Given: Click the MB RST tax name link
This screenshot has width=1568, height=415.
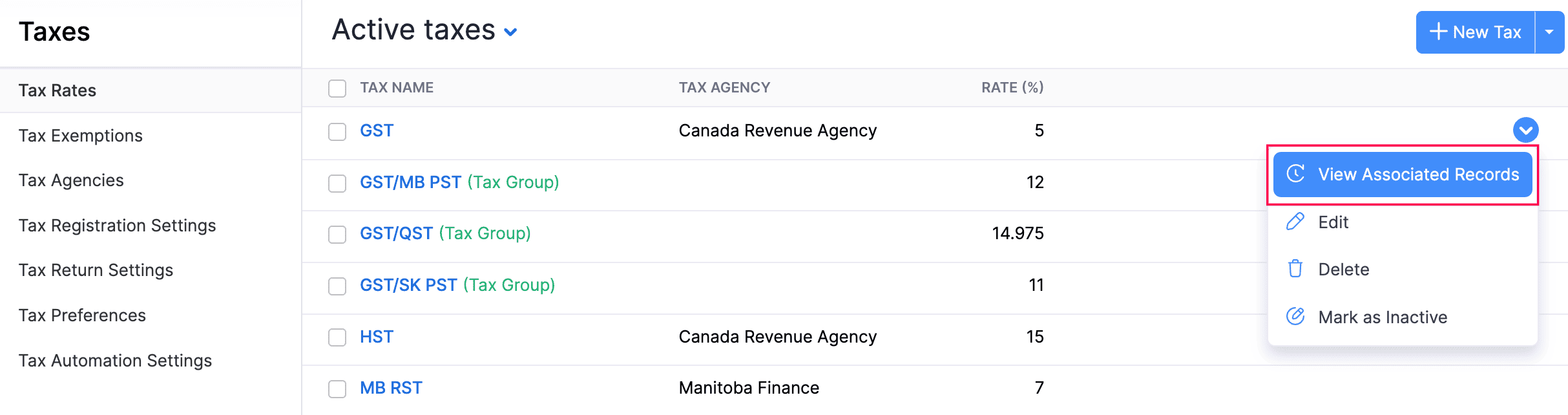Looking at the screenshot, I should pos(391,388).
